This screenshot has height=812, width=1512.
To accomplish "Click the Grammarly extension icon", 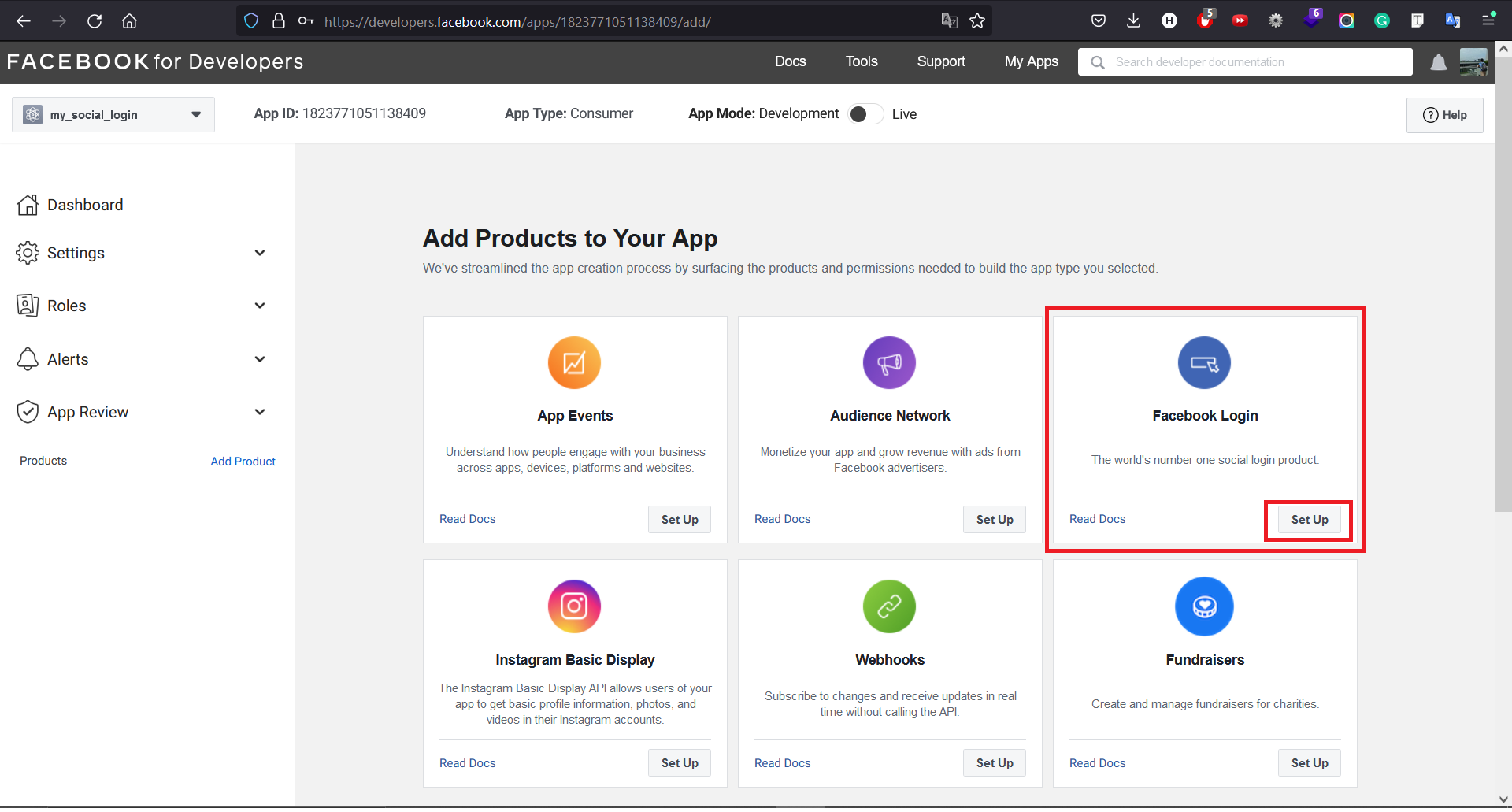I will (x=1382, y=21).
